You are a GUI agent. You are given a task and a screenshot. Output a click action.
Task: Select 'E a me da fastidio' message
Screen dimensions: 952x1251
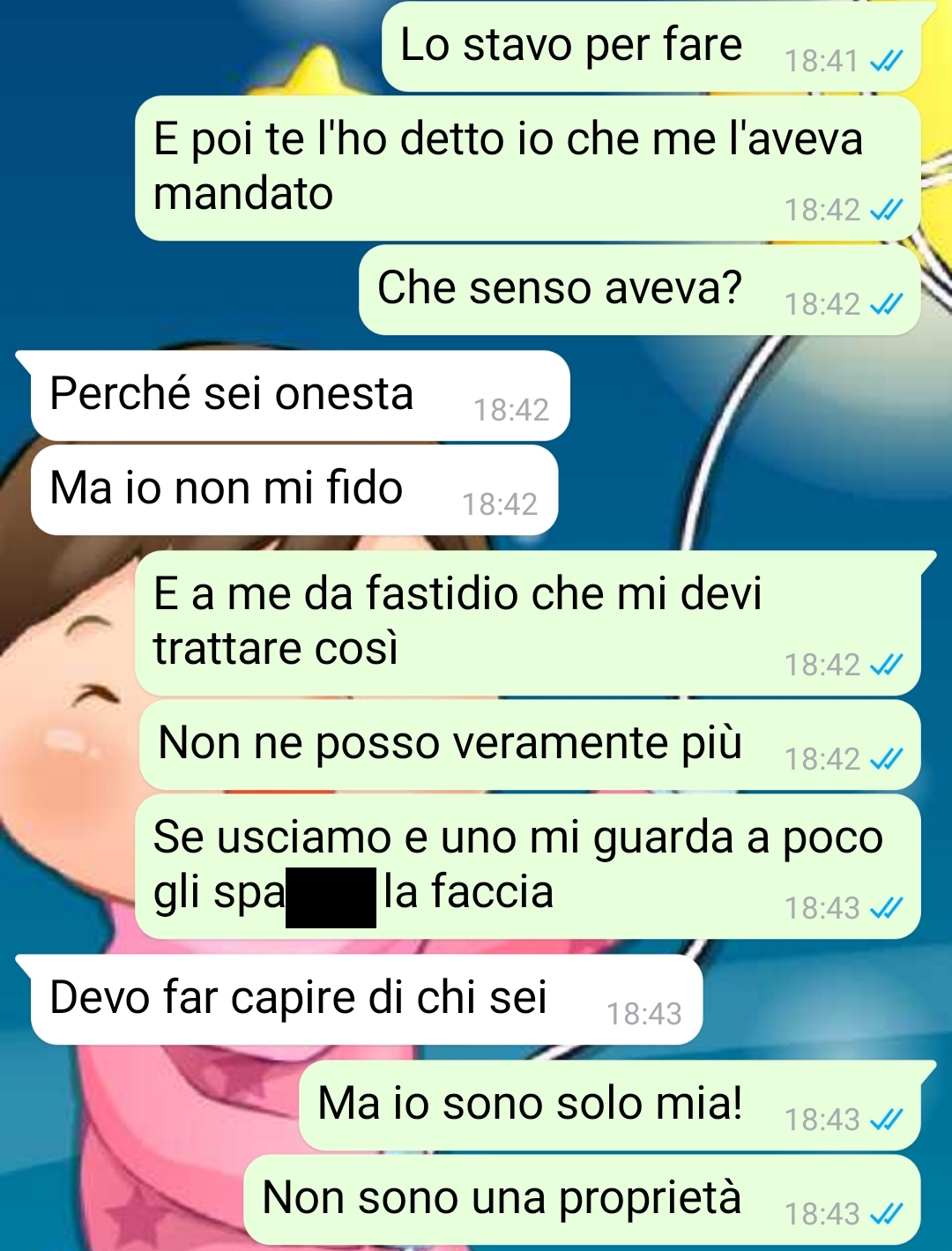pos(527,623)
